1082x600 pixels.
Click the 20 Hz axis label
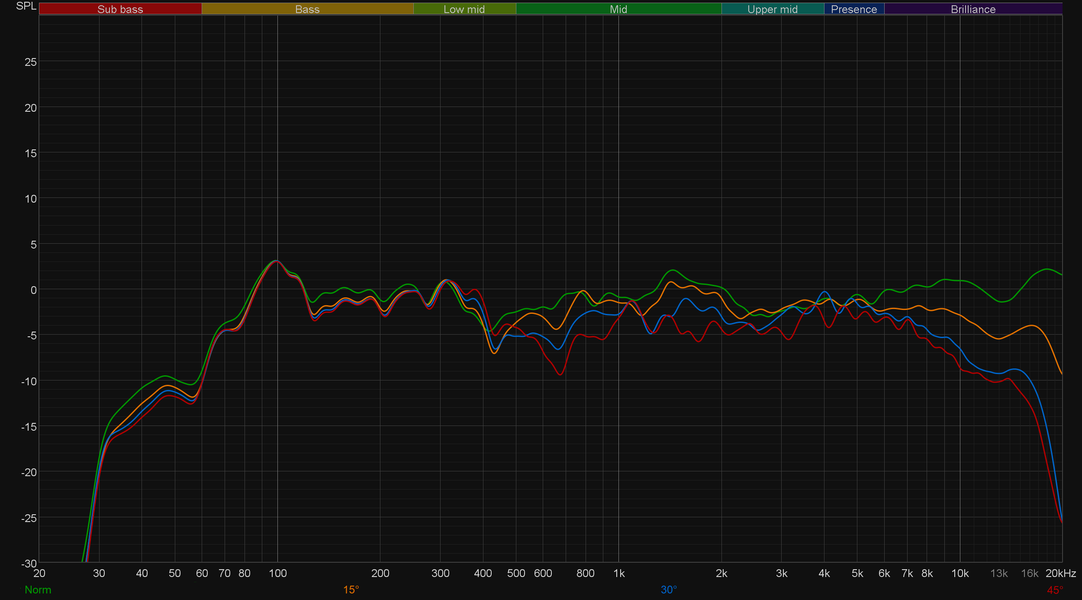(39, 573)
